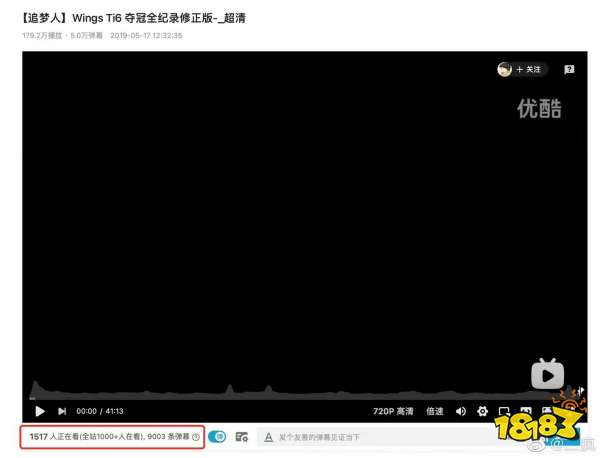Screen dimensions: 600x458
Task: Click the large Bilibili play overlay icon
Action: coord(547,374)
